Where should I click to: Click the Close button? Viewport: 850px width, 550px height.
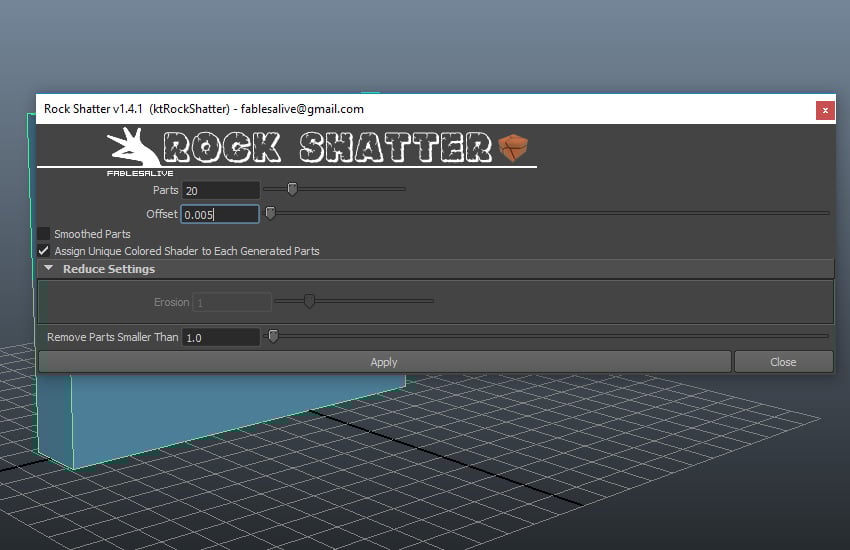[783, 361]
